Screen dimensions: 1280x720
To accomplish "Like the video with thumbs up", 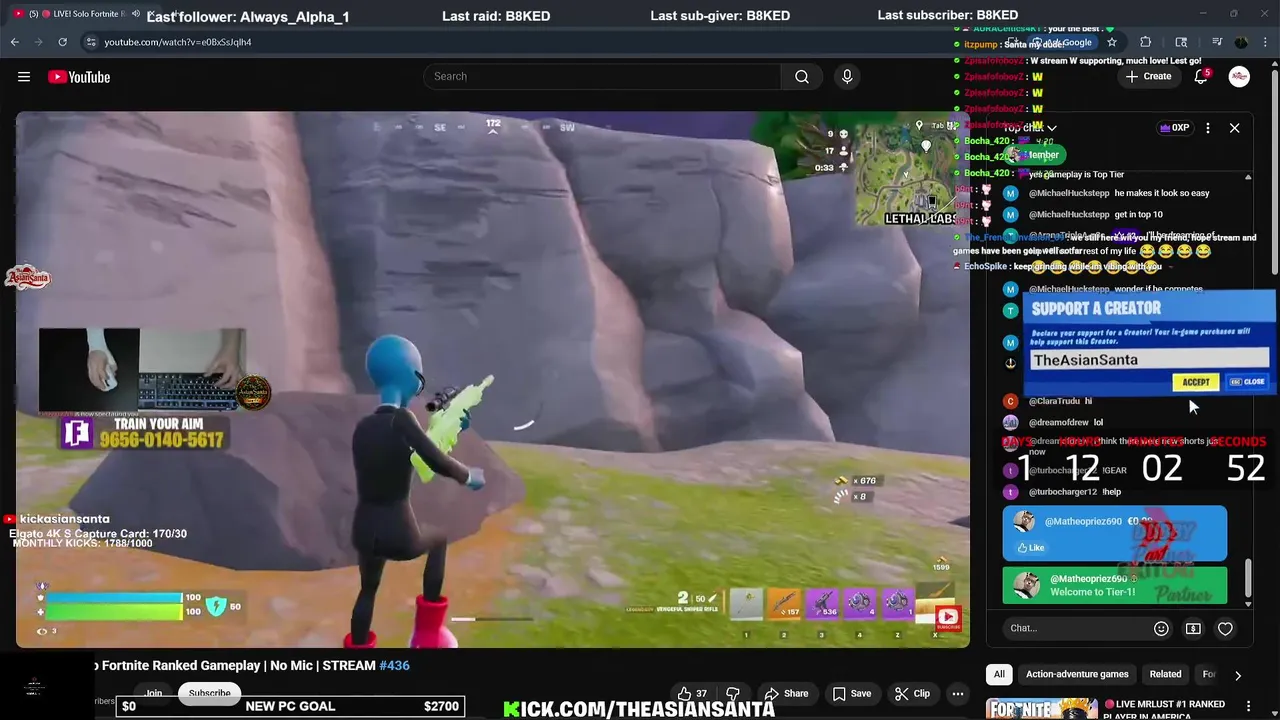I will (691, 693).
